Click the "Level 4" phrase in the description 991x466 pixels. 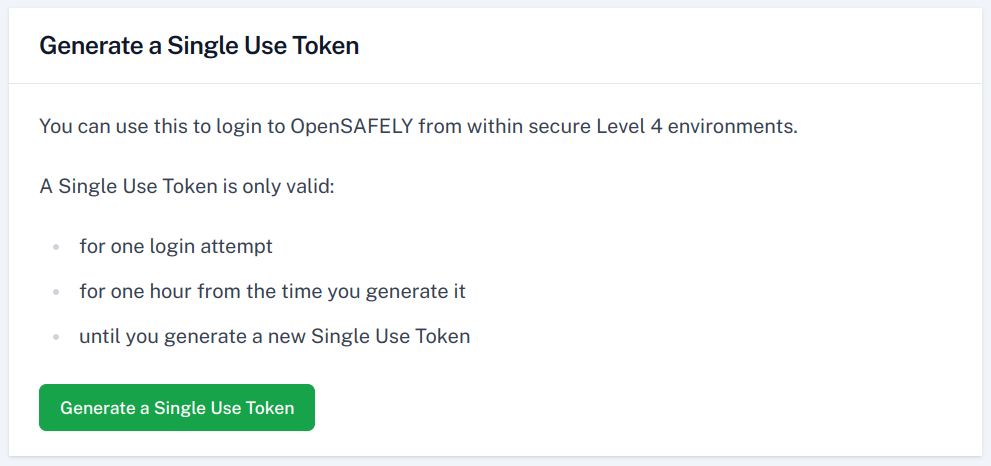[x=622, y=128]
